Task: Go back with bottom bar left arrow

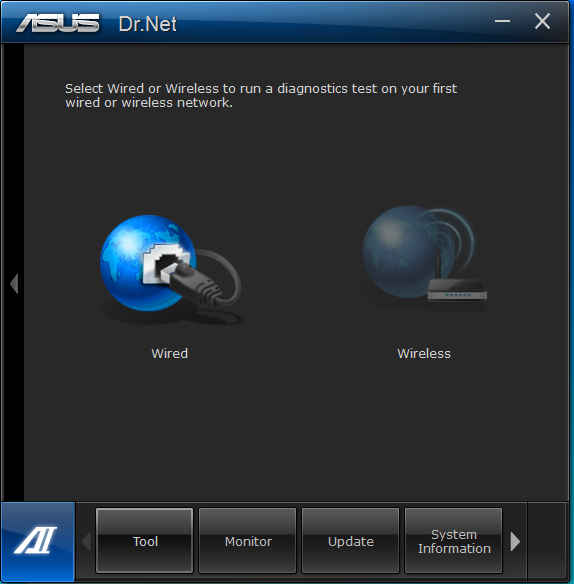Action: coord(86,541)
